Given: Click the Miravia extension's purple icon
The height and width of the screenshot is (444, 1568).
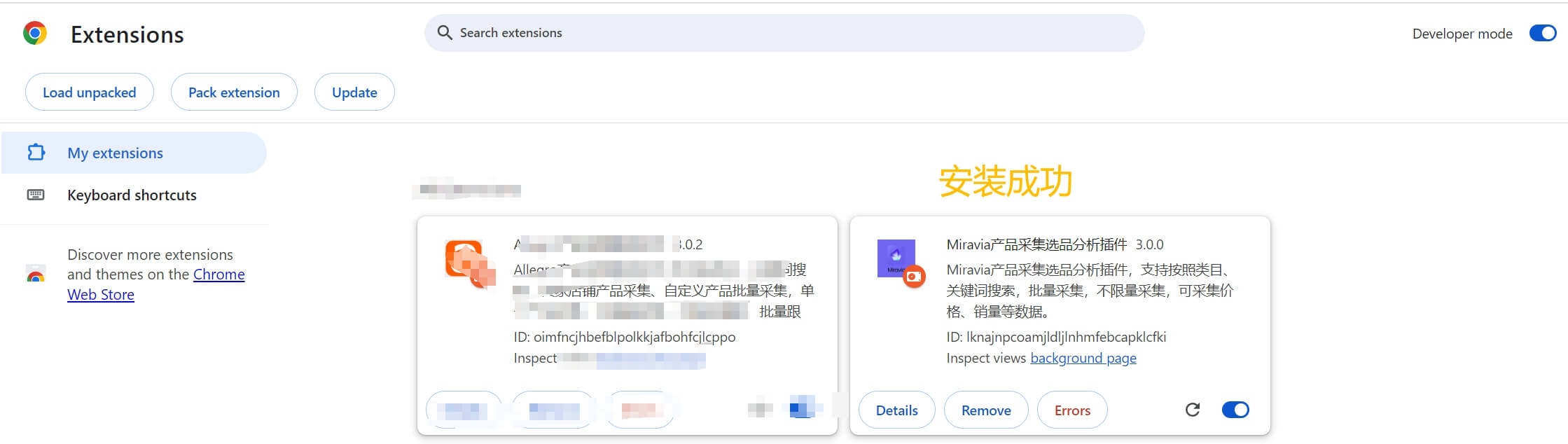Looking at the screenshot, I should click(896, 258).
